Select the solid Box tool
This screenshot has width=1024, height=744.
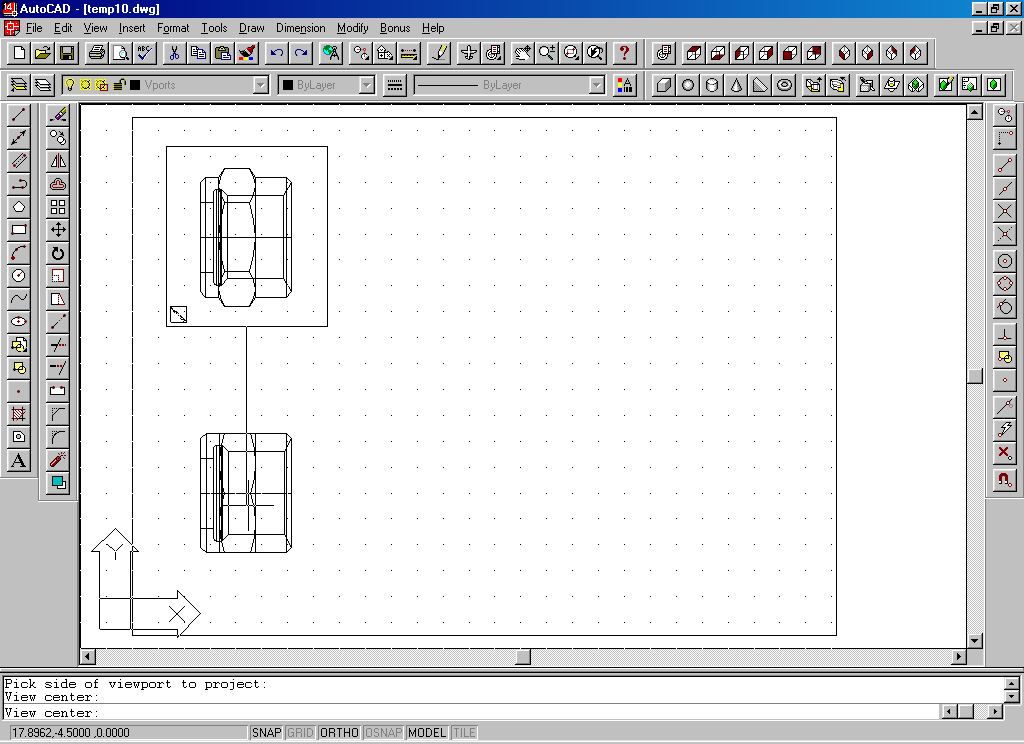point(664,85)
